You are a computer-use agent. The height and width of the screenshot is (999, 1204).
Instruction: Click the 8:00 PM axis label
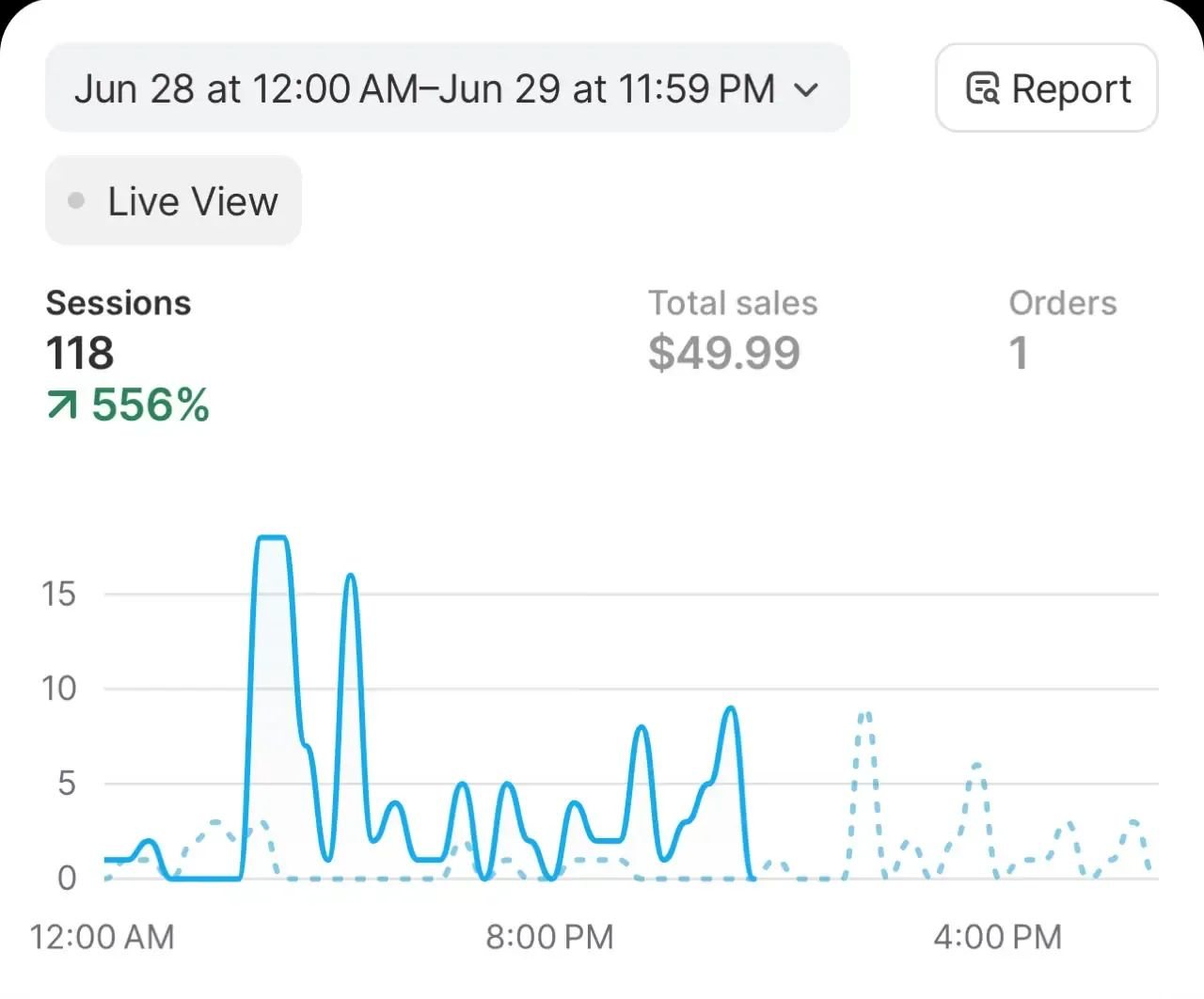(x=549, y=937)
